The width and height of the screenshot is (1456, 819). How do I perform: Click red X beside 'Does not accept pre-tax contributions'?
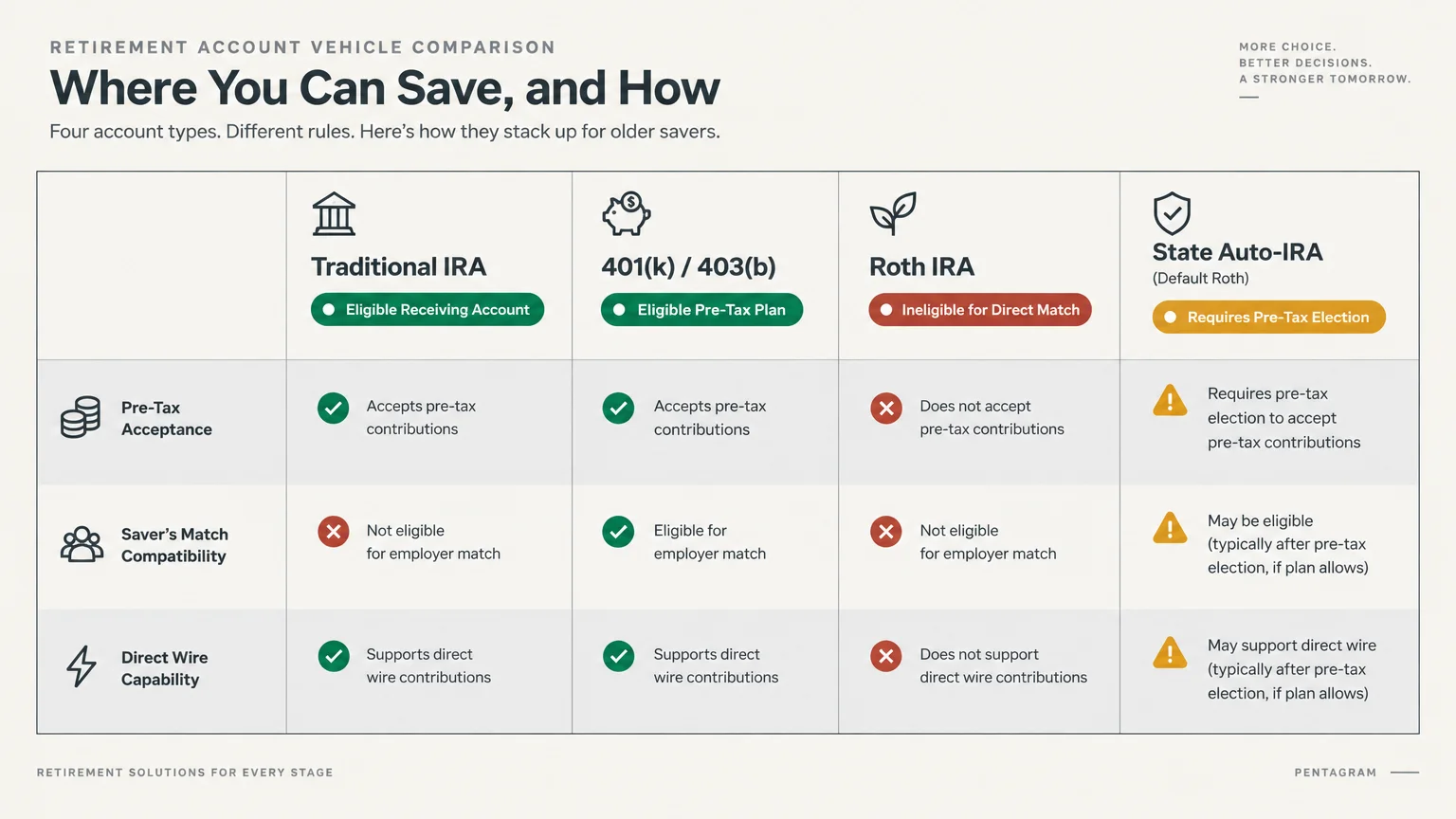pyautogui.click(x=886, y=409)
